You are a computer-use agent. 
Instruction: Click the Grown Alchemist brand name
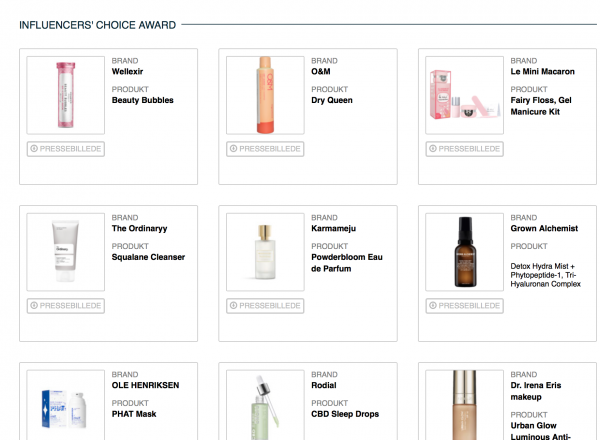point(544,228)
